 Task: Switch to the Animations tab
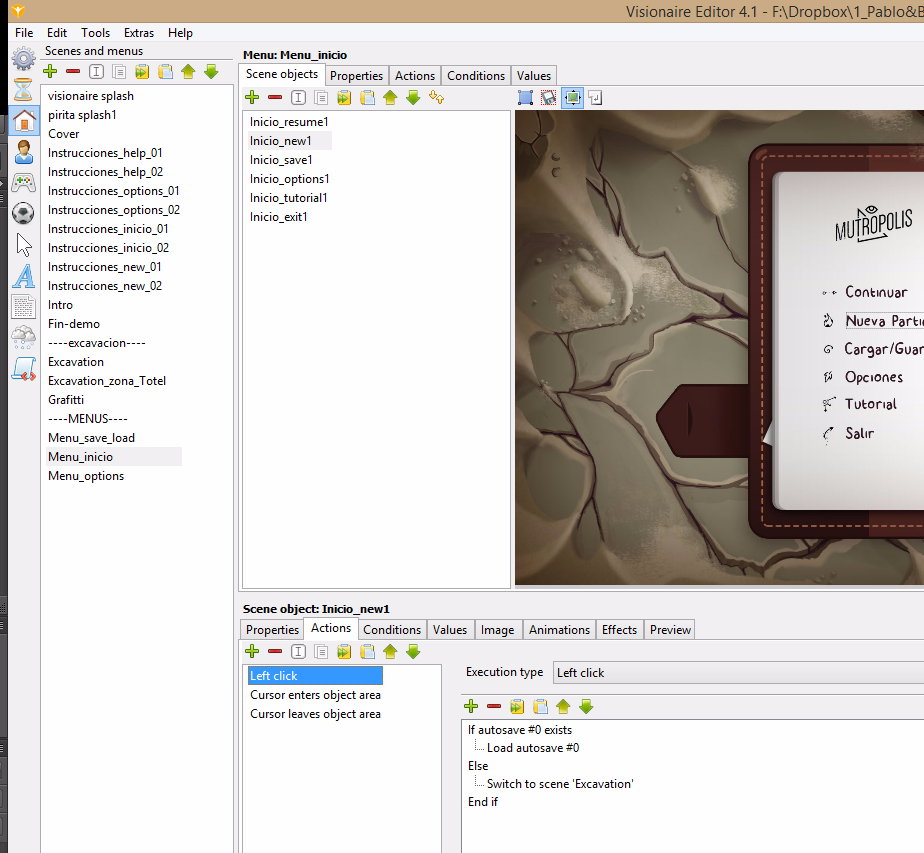[x=559, y=630]
